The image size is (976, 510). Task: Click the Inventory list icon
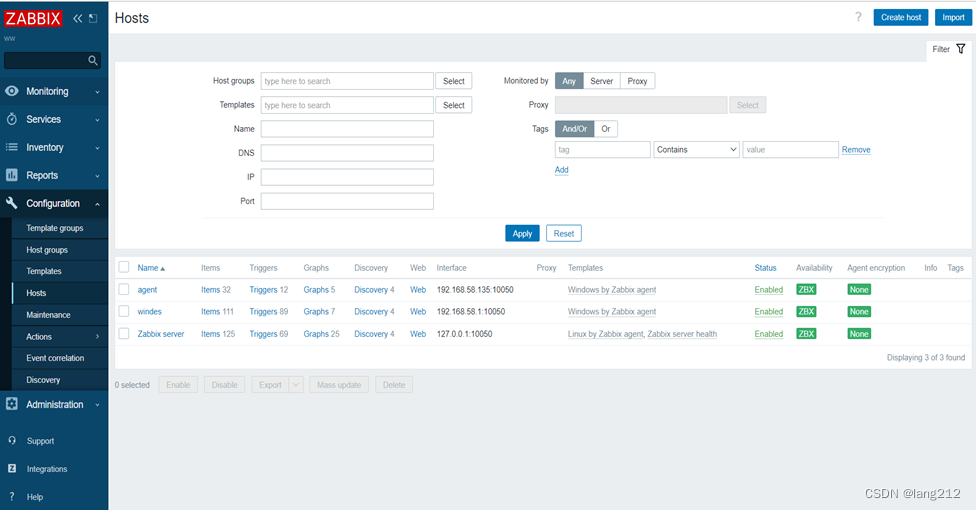(12, 147)
